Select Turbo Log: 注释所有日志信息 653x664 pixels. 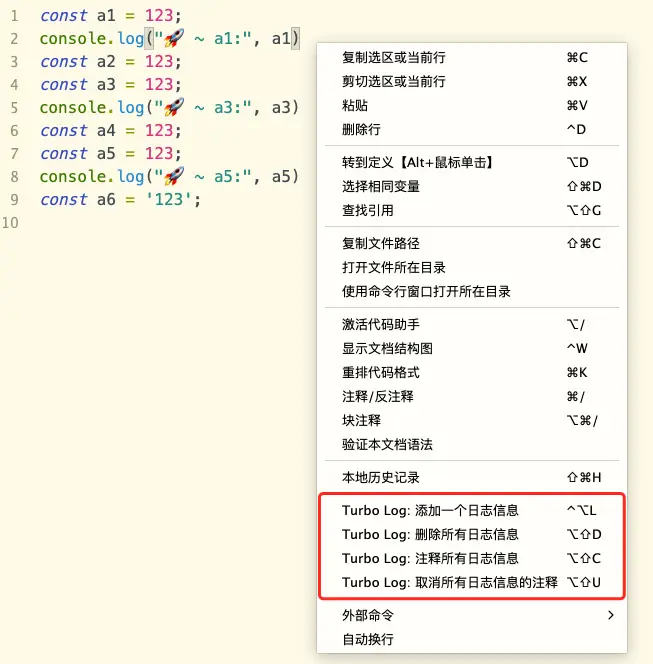[472, 559]
